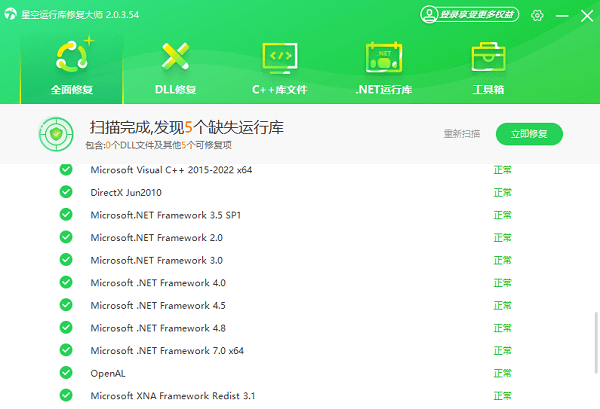
Task: Click the 包含:0个DLL文件 summary line
Action: pos(158,145)
